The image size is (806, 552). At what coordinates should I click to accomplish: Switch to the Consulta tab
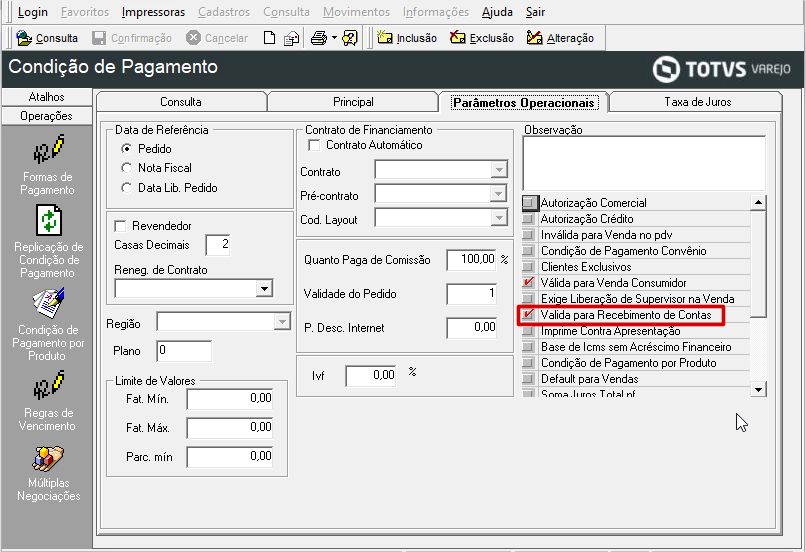[181, 102]
